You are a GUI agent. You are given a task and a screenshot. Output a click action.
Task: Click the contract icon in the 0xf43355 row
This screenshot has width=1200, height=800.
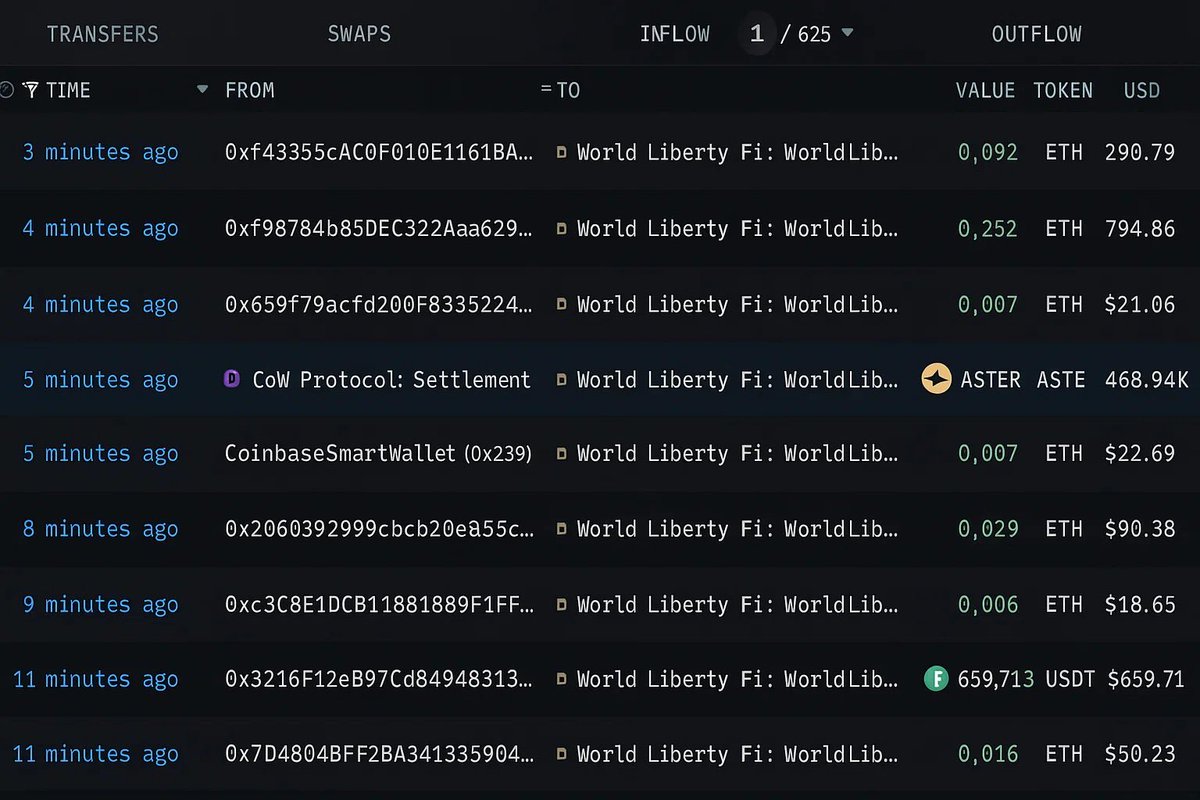(x=561, y=153)
